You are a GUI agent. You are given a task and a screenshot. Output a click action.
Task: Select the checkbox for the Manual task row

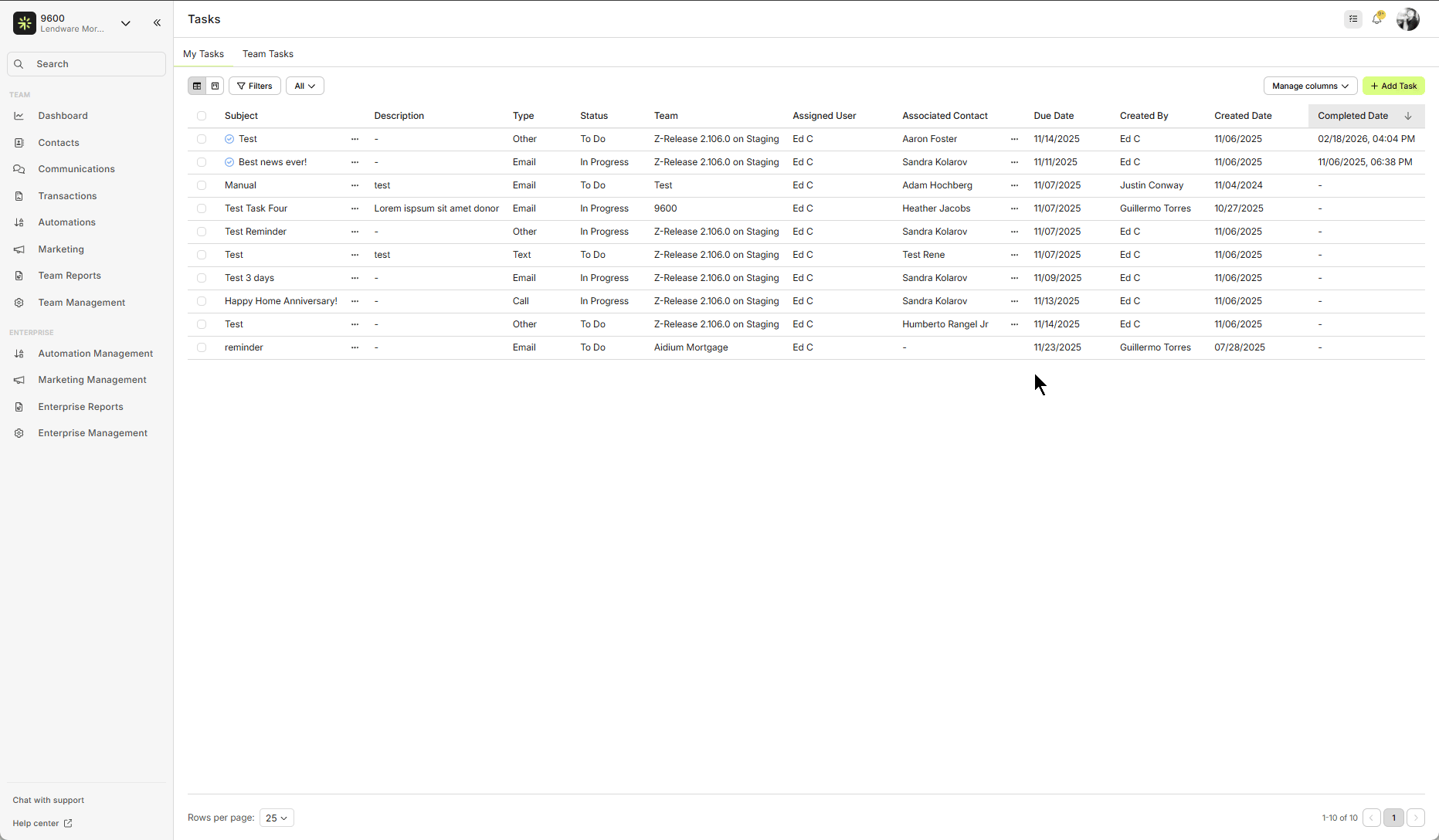pos(202,185)
